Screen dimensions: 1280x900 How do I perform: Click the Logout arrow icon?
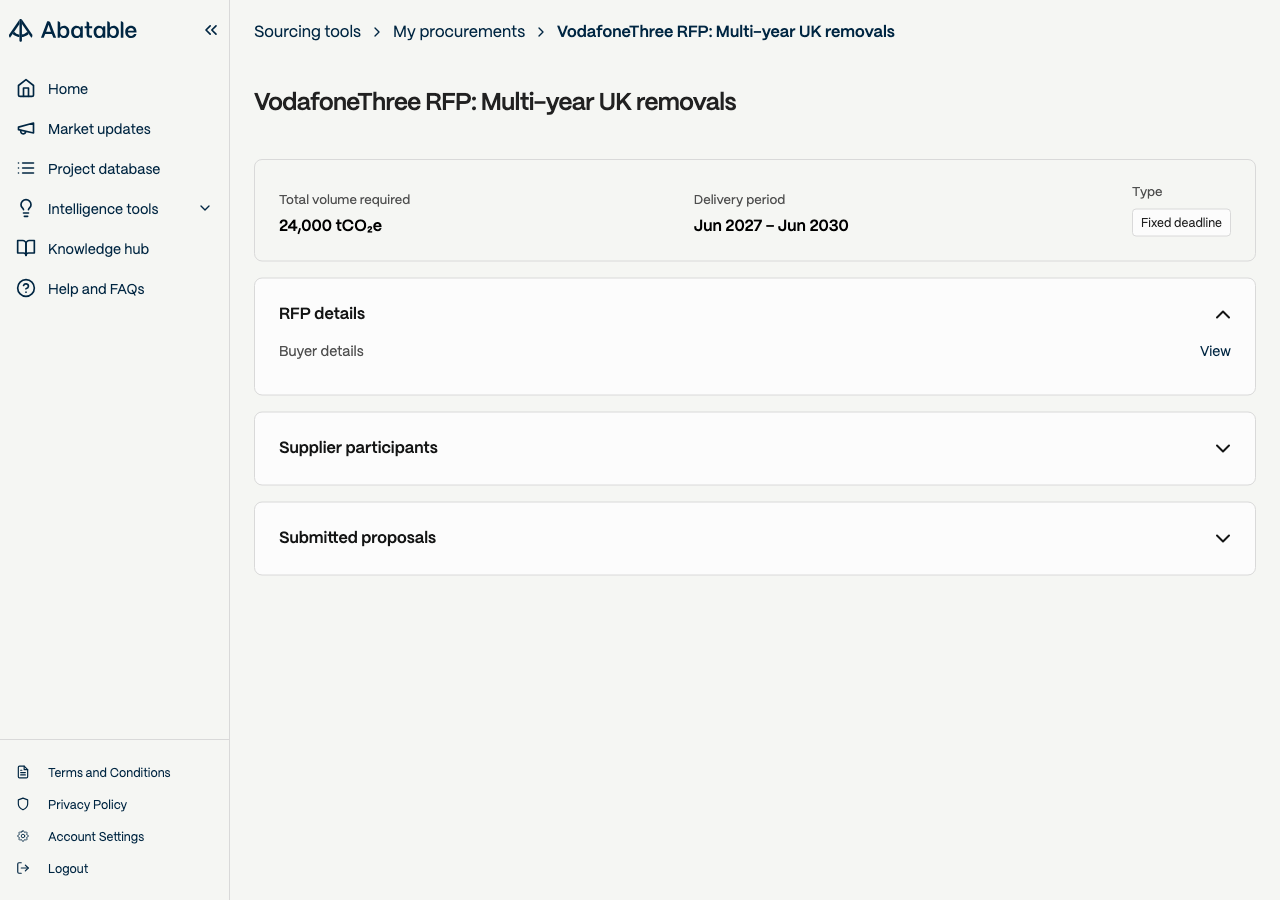[x=23, y=868]
